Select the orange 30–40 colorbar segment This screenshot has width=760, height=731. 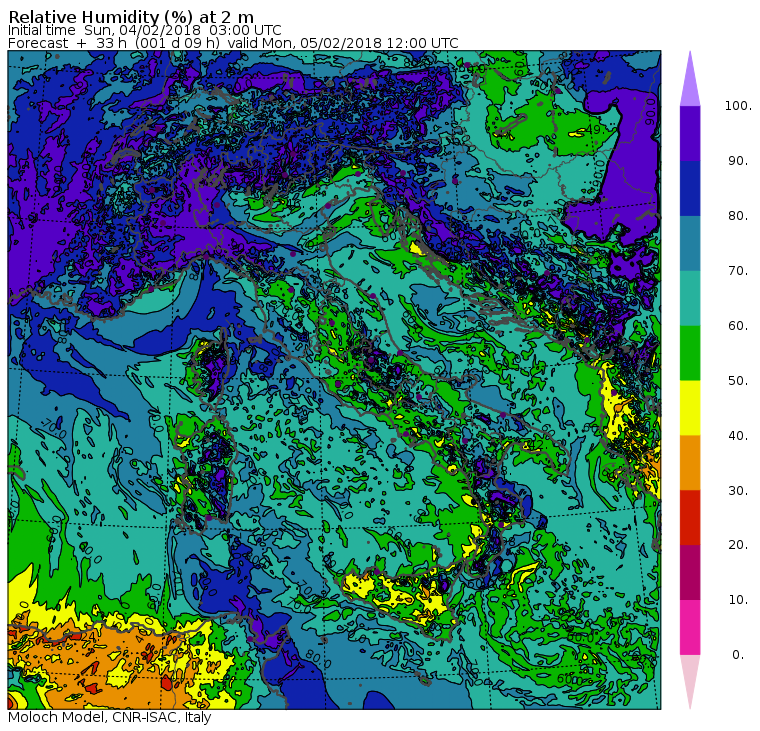[x=690, y=463]
